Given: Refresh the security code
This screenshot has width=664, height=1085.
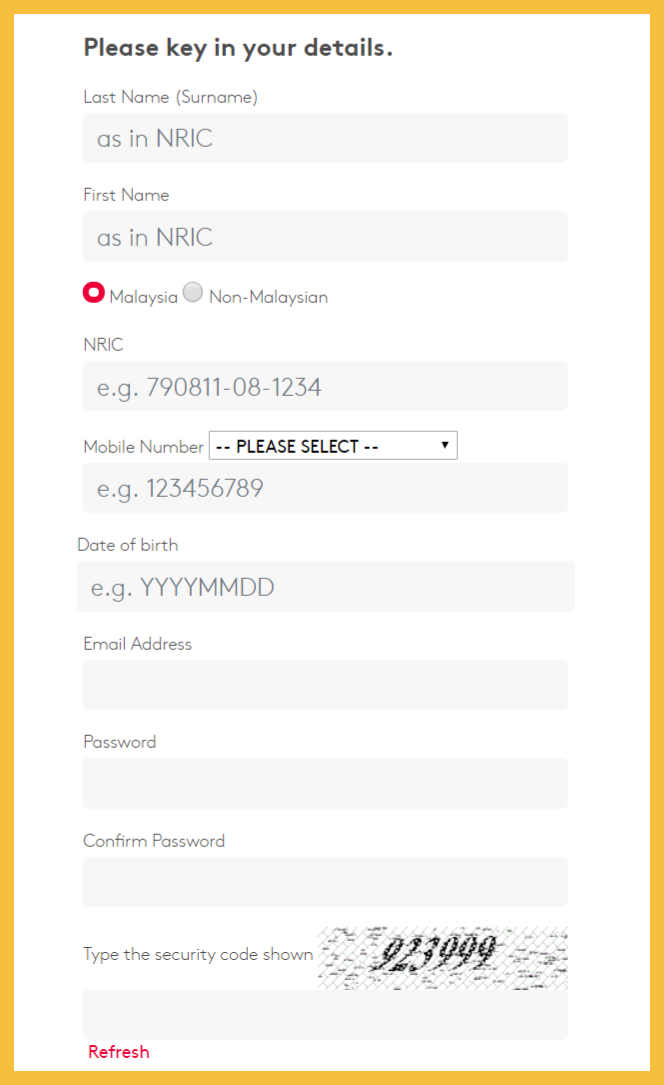Looking at the screenshot, I should click(x=118, y=1052).
